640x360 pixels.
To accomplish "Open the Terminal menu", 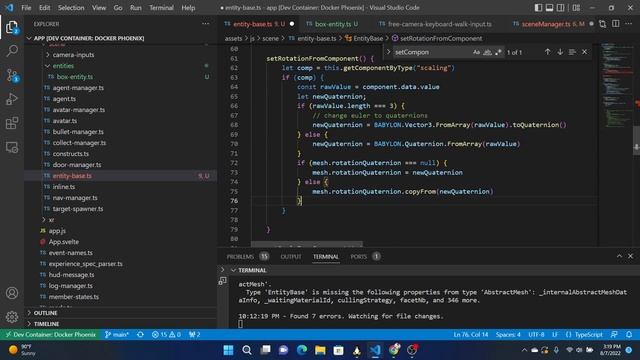I will pos(161,8).
